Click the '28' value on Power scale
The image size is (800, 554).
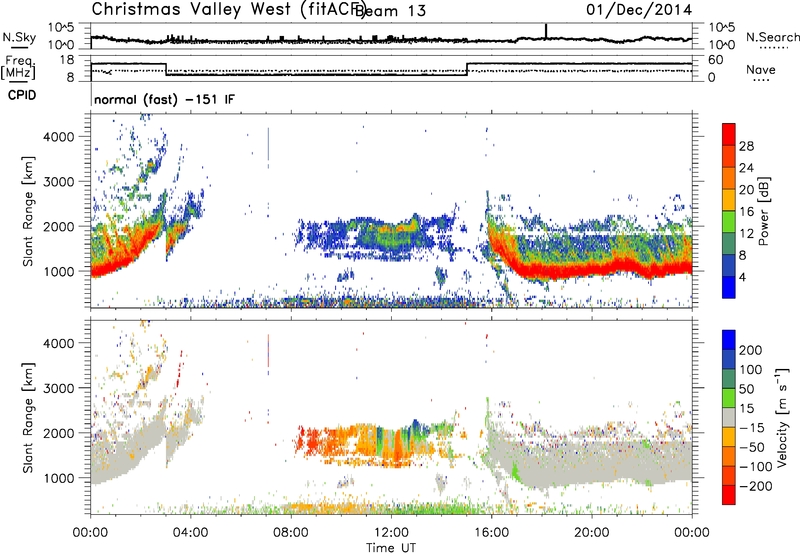[746, 146]
